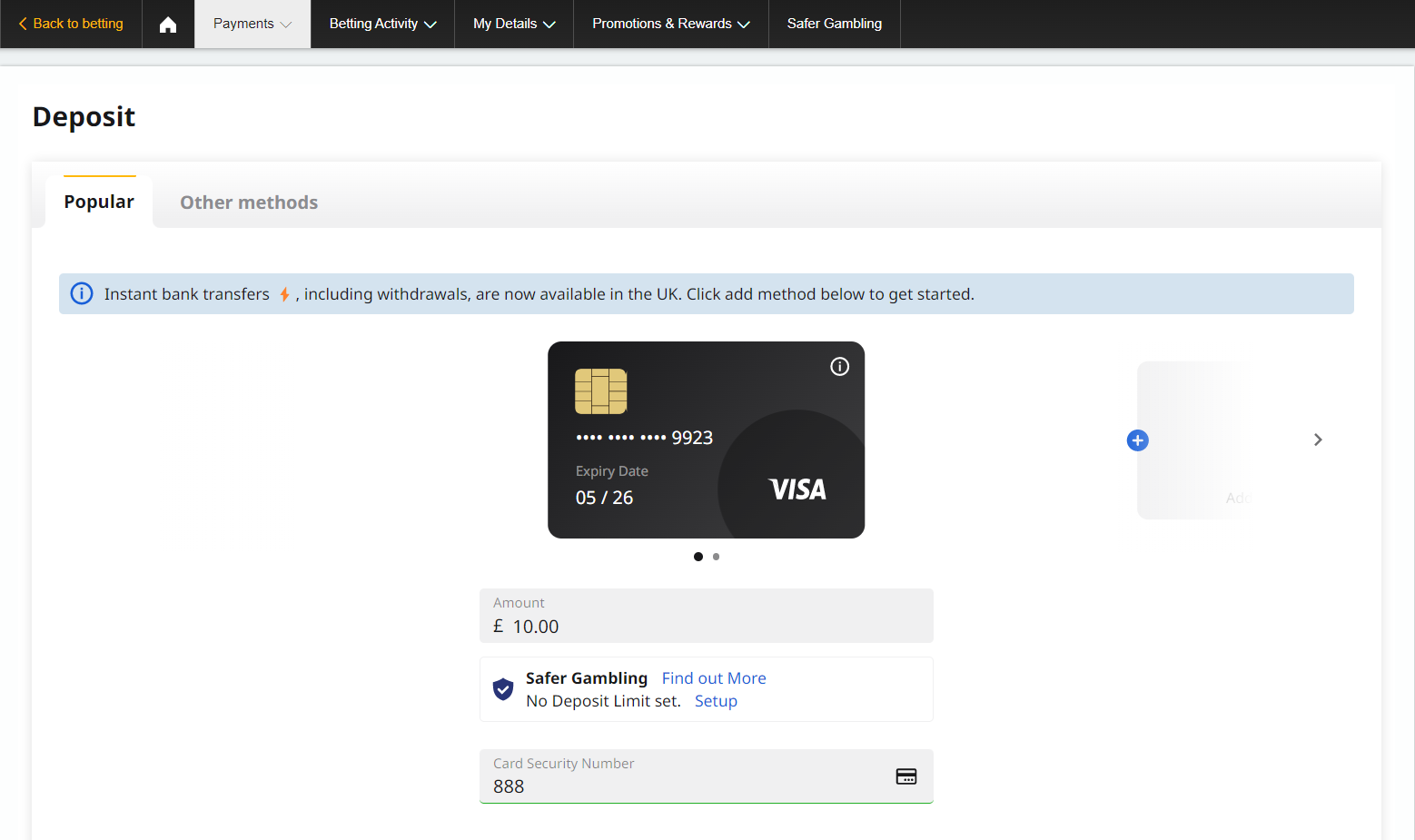The height and width of the screenshot is (840, 1415).
Task: Click the expiry date 05 / 26 text
Action: click(605, 498)
